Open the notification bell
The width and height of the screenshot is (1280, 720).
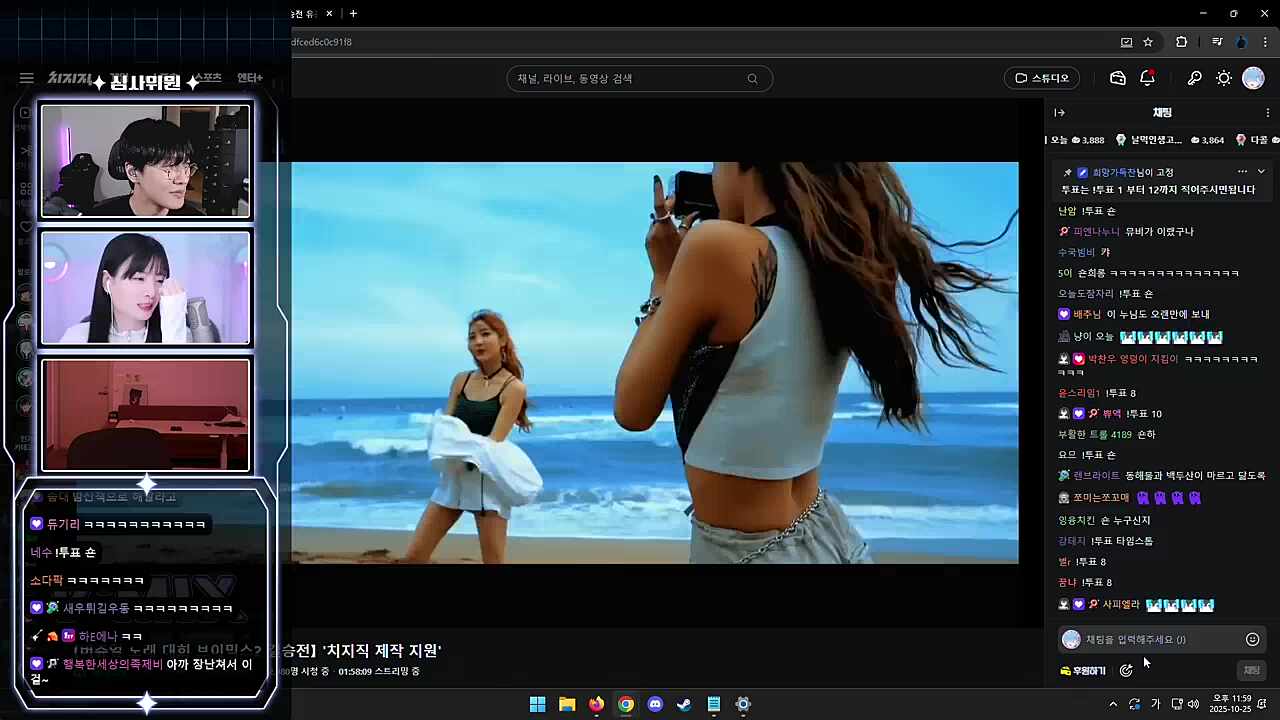1147,77
